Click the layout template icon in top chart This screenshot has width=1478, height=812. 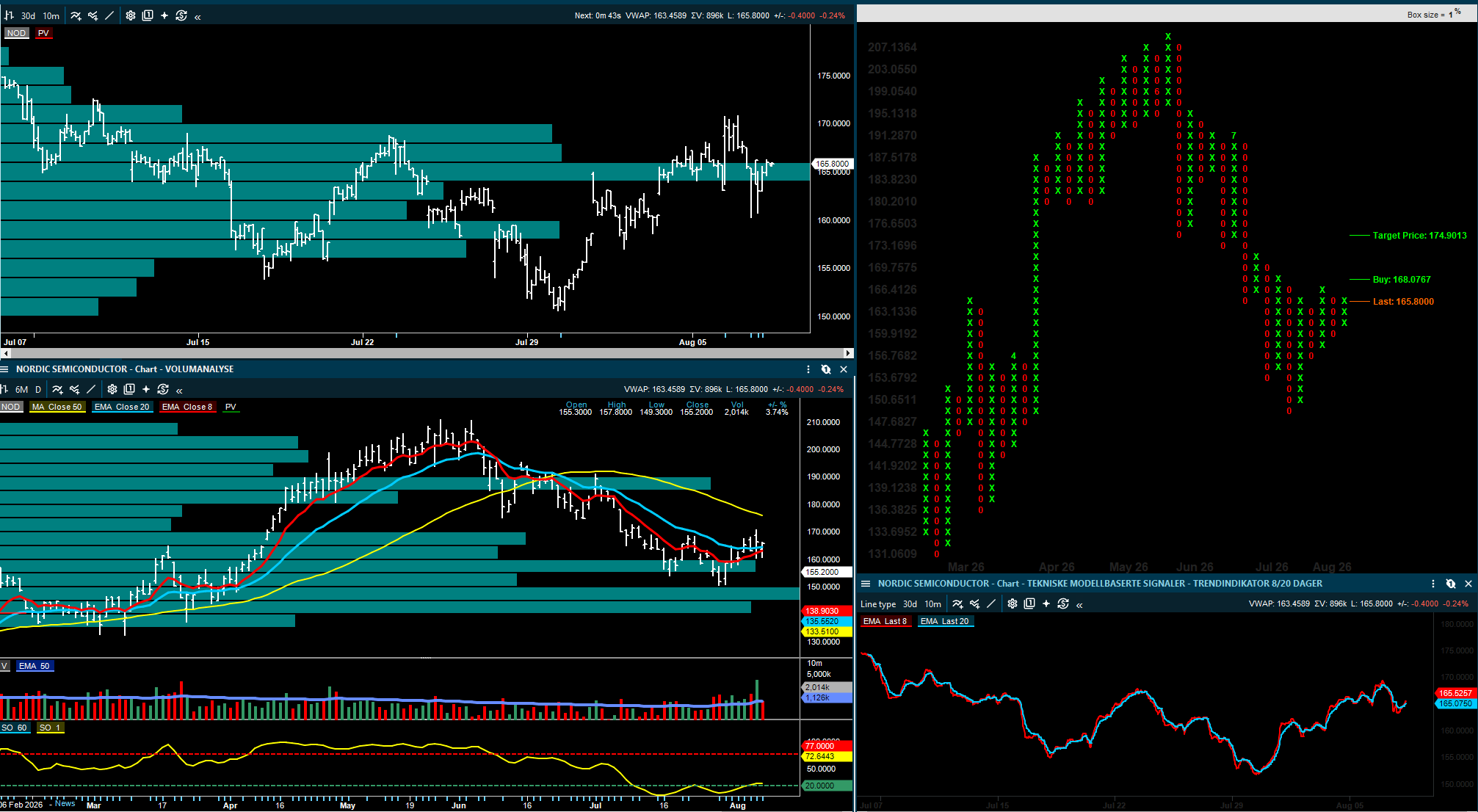148,15
